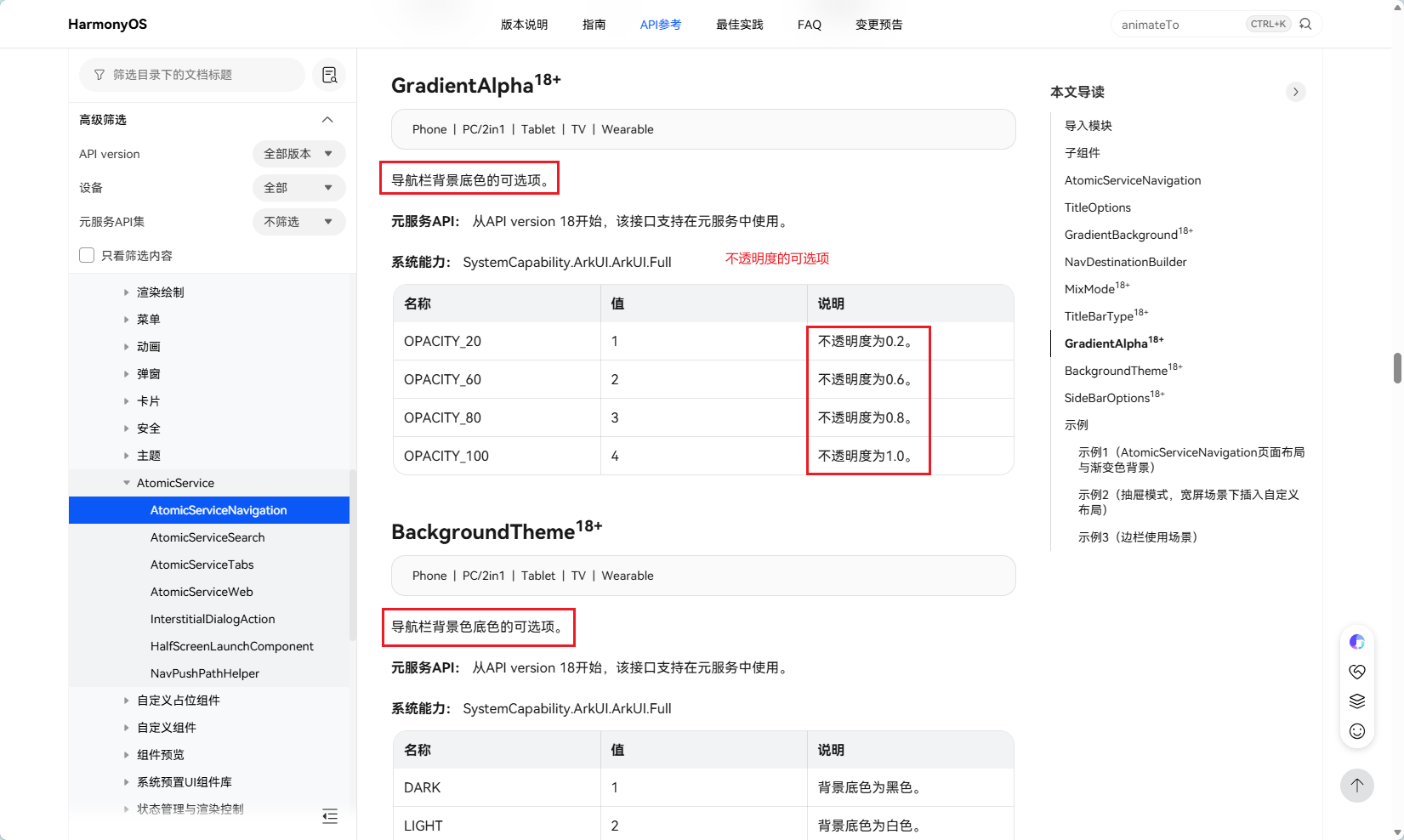Image resolution: width=1404 pixels, height=840 pixels.
Task: Open the 元服务API集 不筛选 dropdown
Action: click(298, 222)
